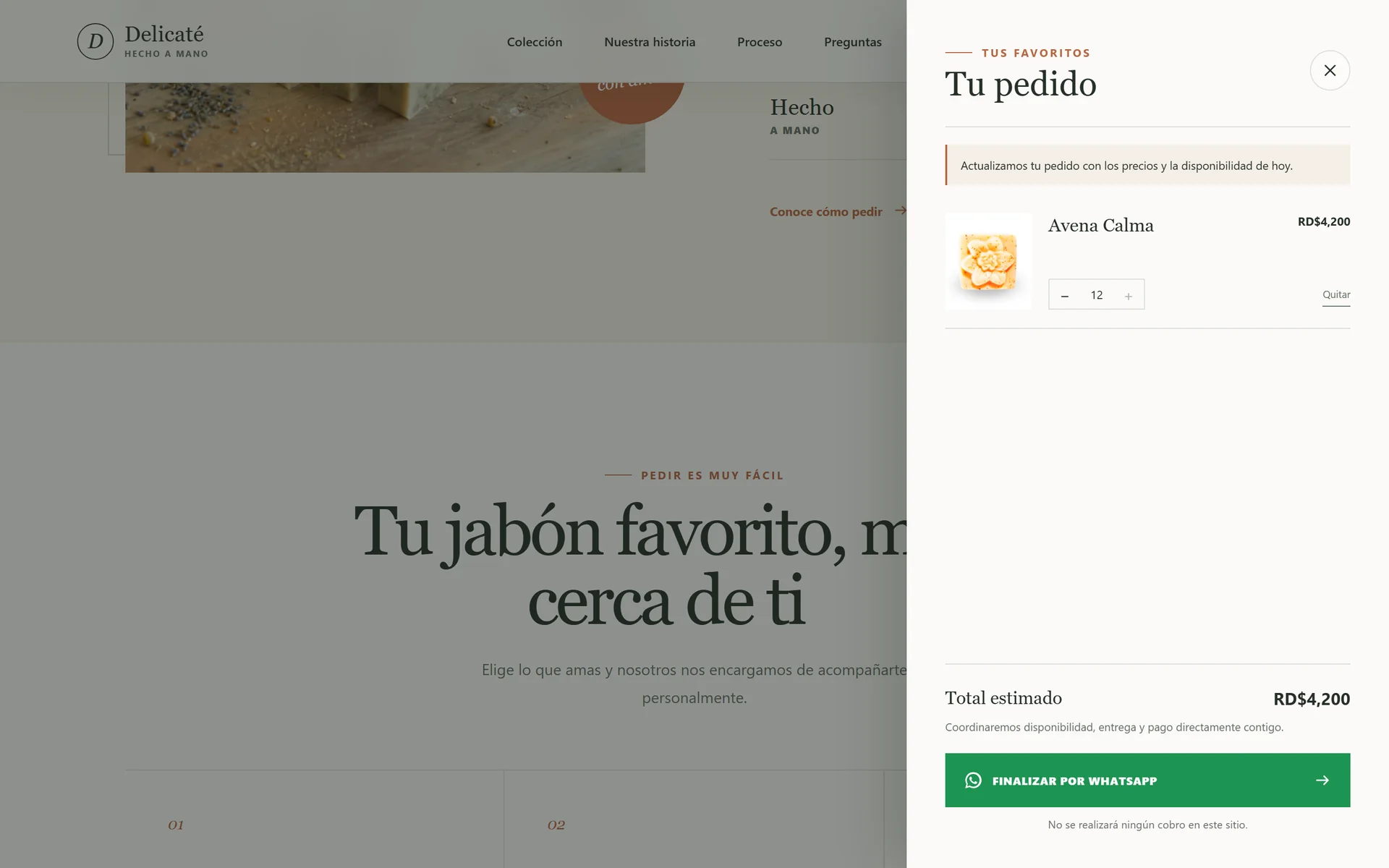Open Nuestra historia in the navigation
Viewport: 1389px width, 868px height.
[x=650, y=42]
